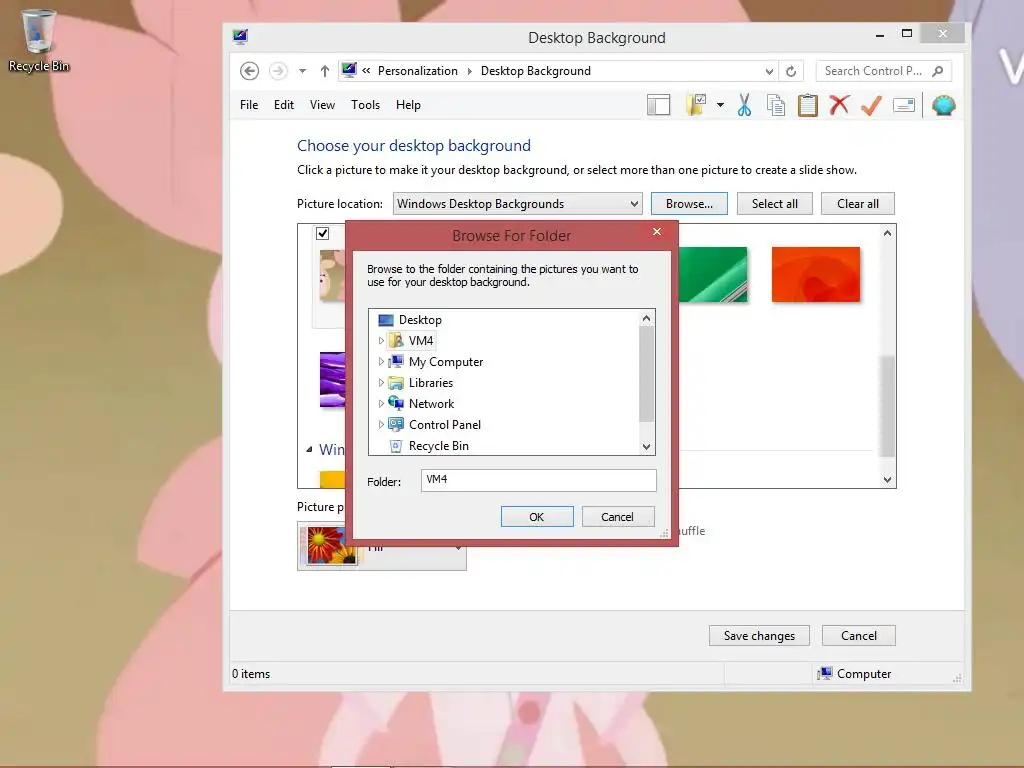Open the Recycle Bin desktop icon
The image size is (1024, 768).
pyautogui.click(x=39, y=40)
